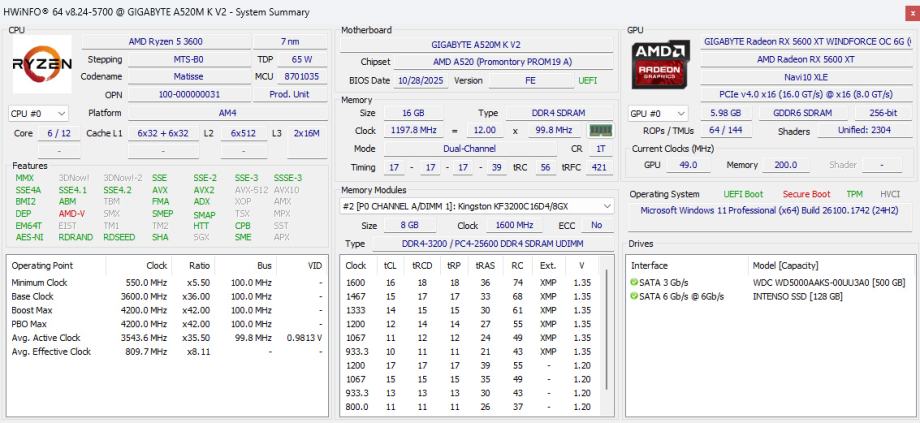Click the MCU value 8701035
The width and height of the screenshot is (920, 423).
coord(302,77)
